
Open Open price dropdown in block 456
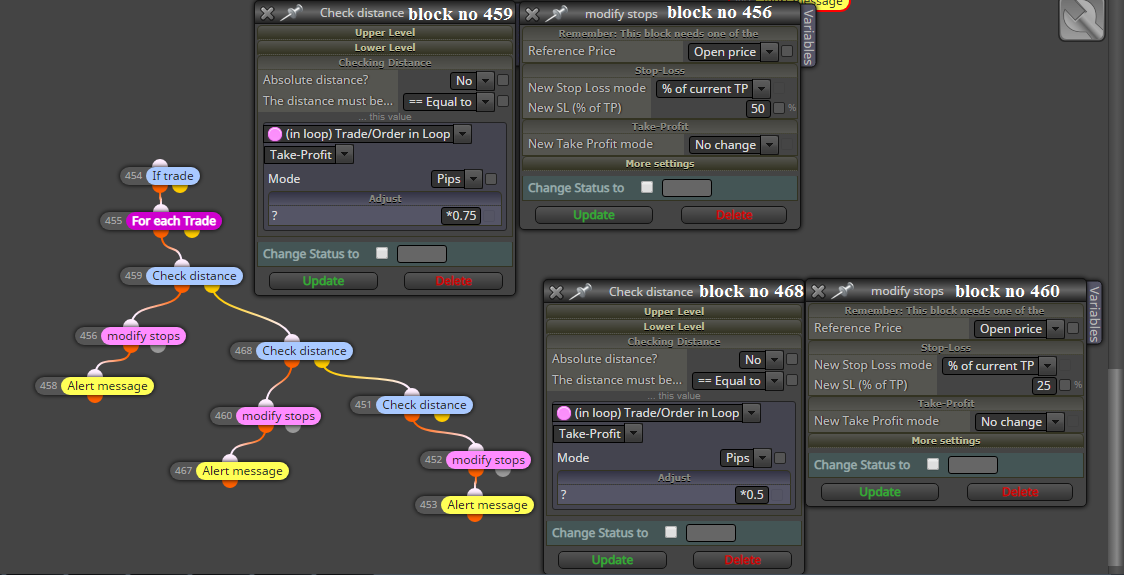coord(733,52)
